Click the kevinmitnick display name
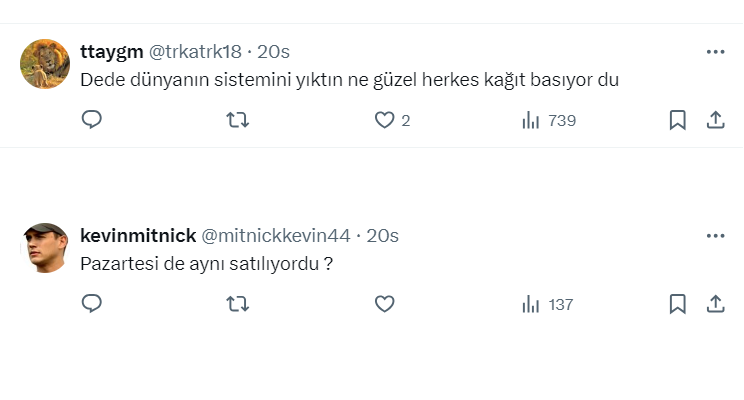Screen dimensions: 744x400 tap(137, 235)
